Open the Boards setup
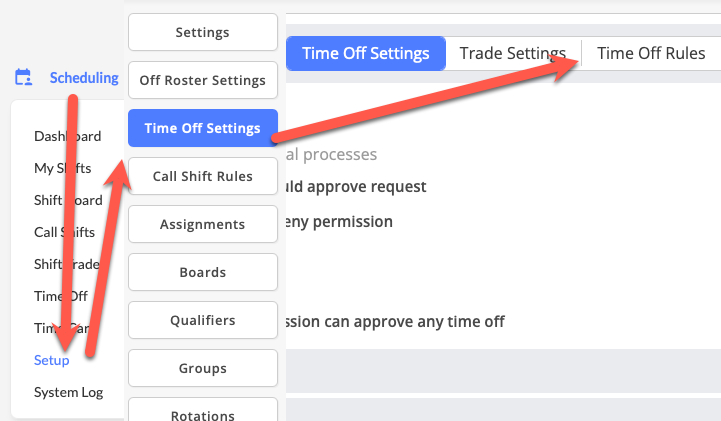 coord(202,272)
